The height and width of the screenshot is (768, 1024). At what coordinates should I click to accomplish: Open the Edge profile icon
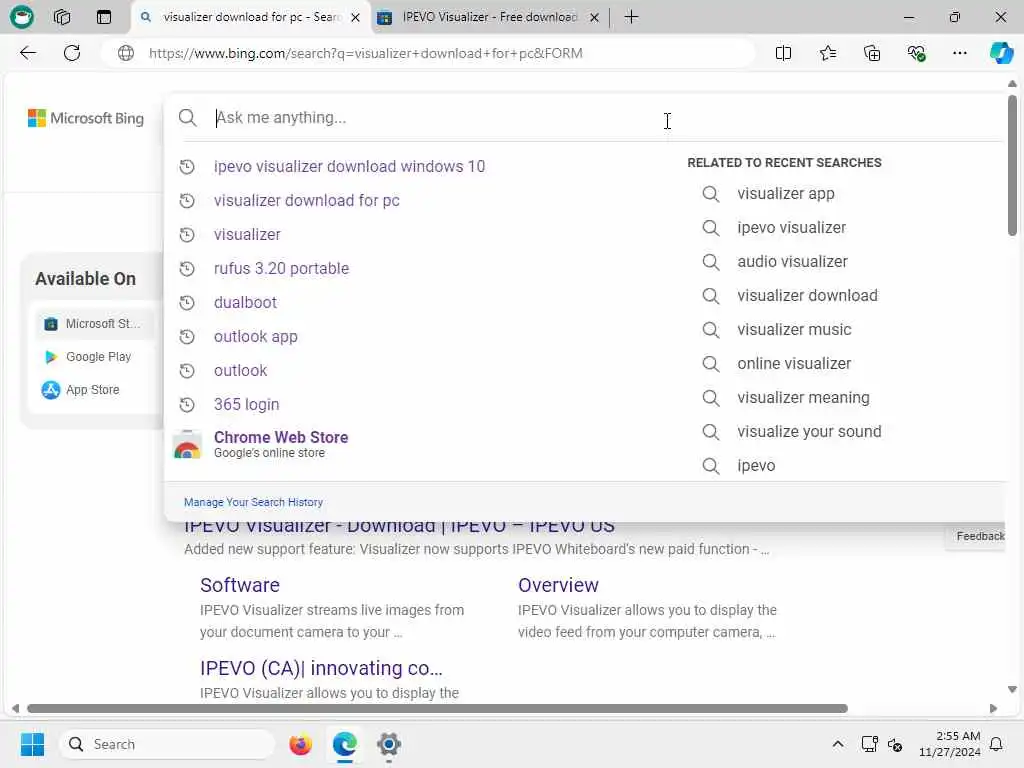click(22, 16)
